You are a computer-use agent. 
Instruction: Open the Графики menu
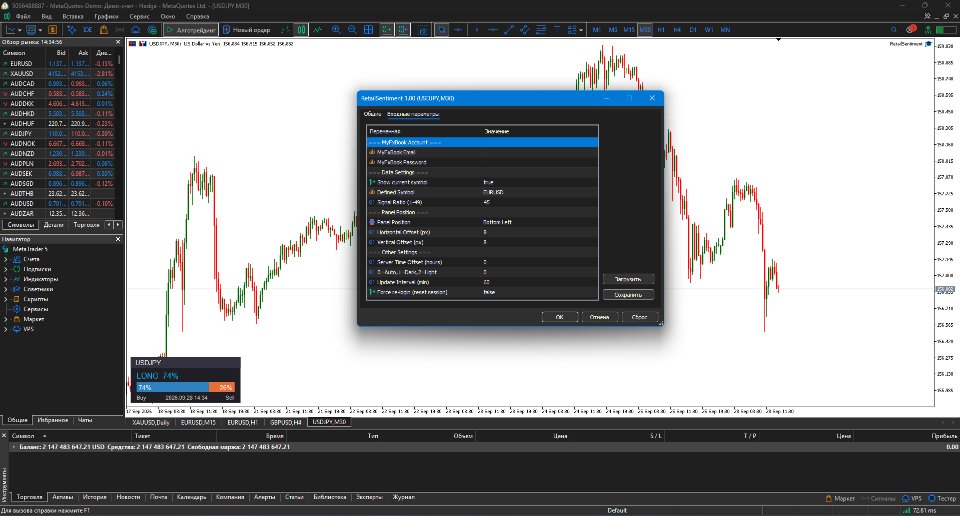(x=105, y=17)
